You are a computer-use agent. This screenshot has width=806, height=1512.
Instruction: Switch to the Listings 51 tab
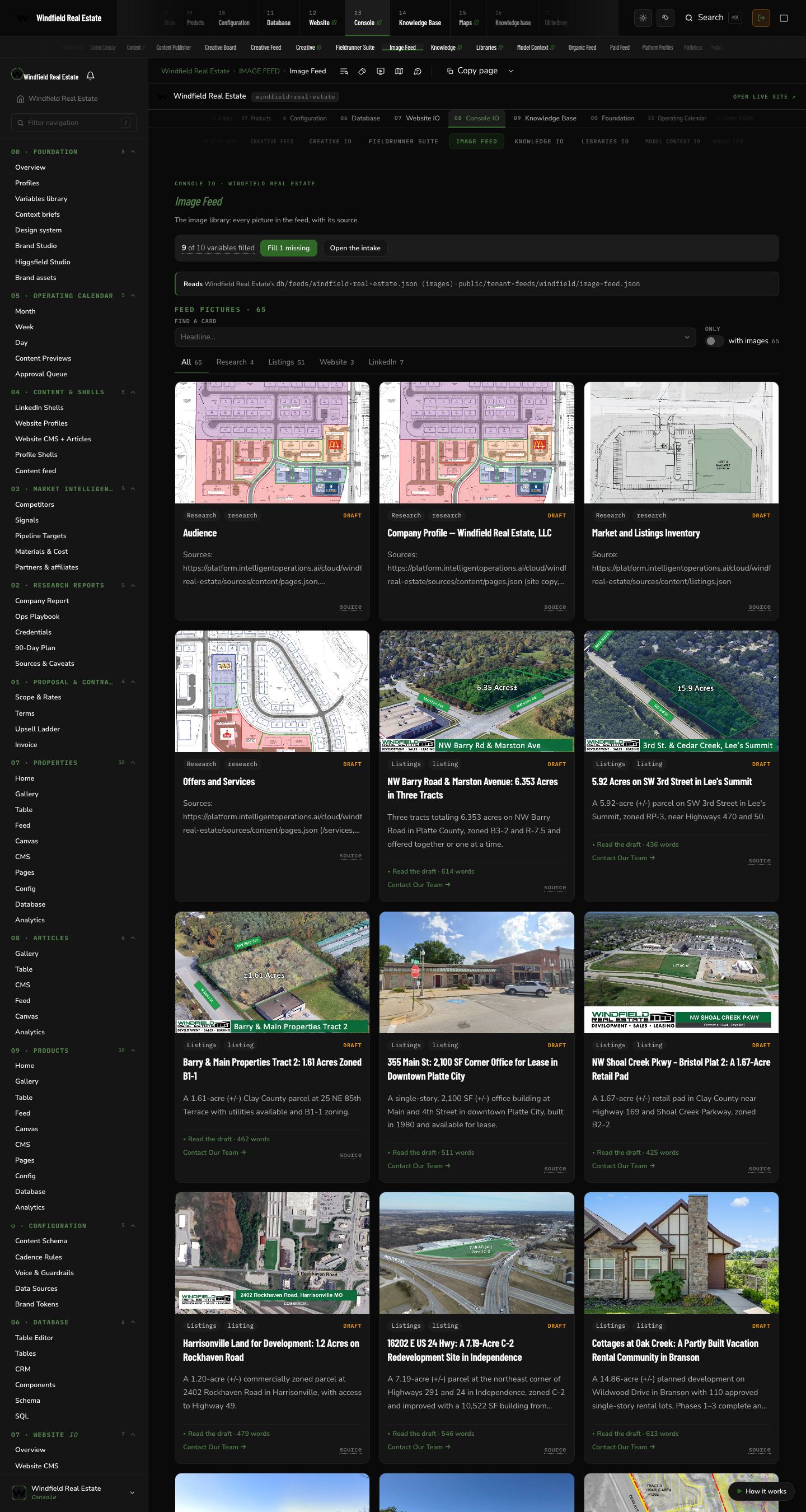click(286, 362)
